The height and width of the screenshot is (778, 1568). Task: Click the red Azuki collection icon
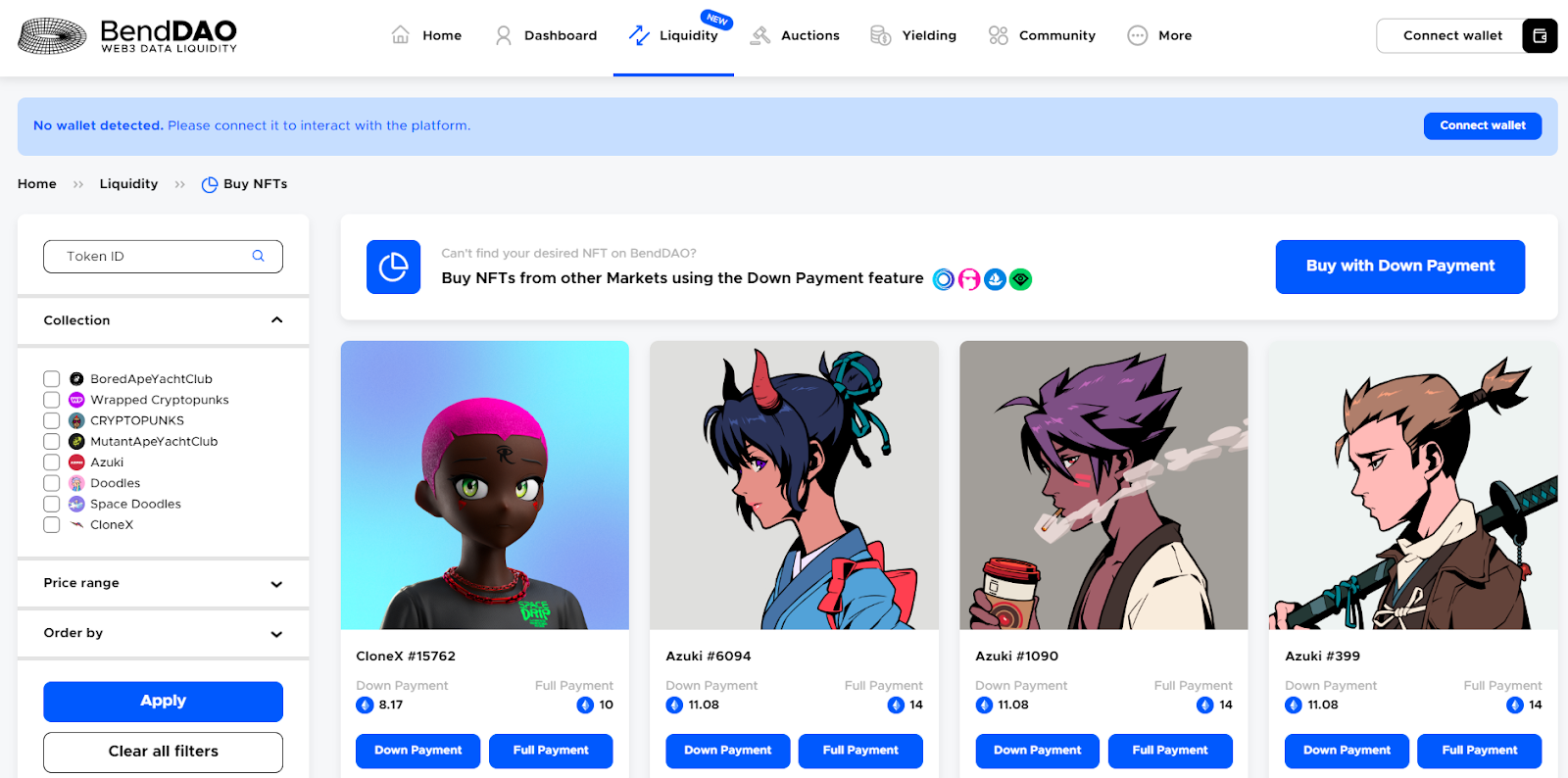coord(76,462)
